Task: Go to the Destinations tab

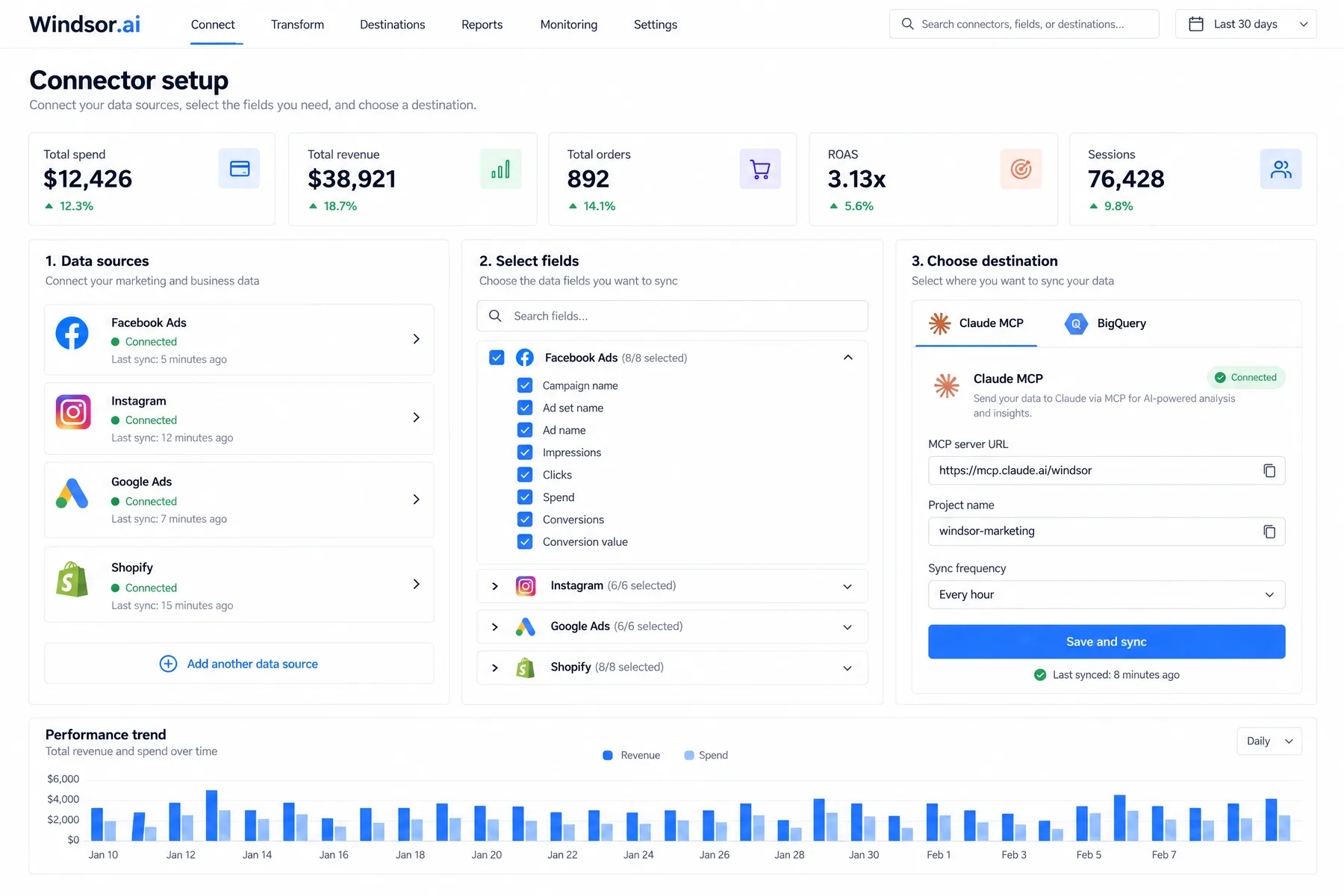Action: click(392, 25)
